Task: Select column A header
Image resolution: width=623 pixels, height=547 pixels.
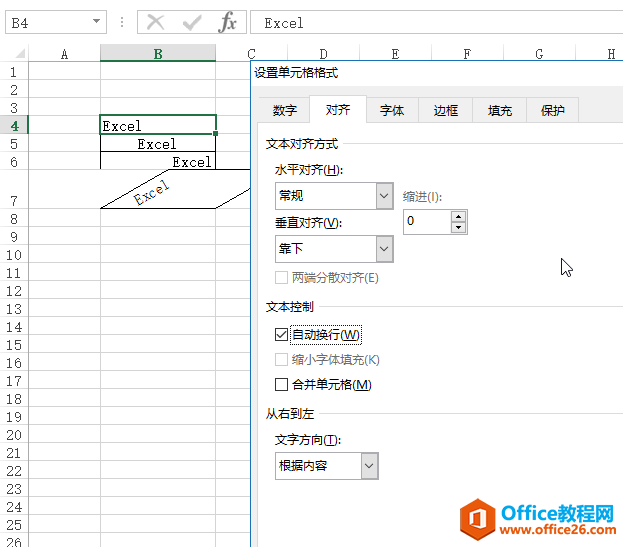Action: 64,54
